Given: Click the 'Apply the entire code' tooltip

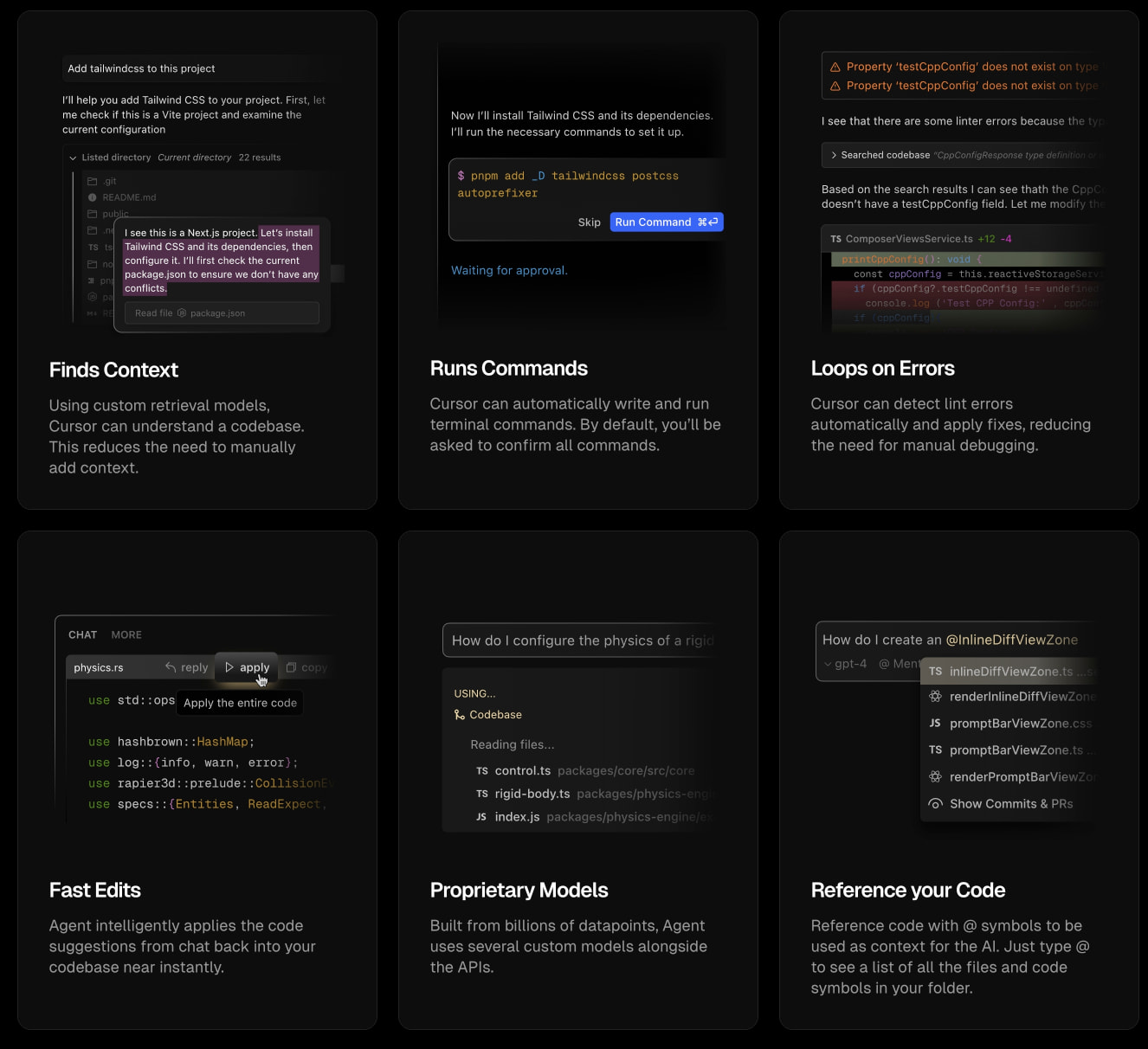Looking at the screenshot, I should 241,703.
